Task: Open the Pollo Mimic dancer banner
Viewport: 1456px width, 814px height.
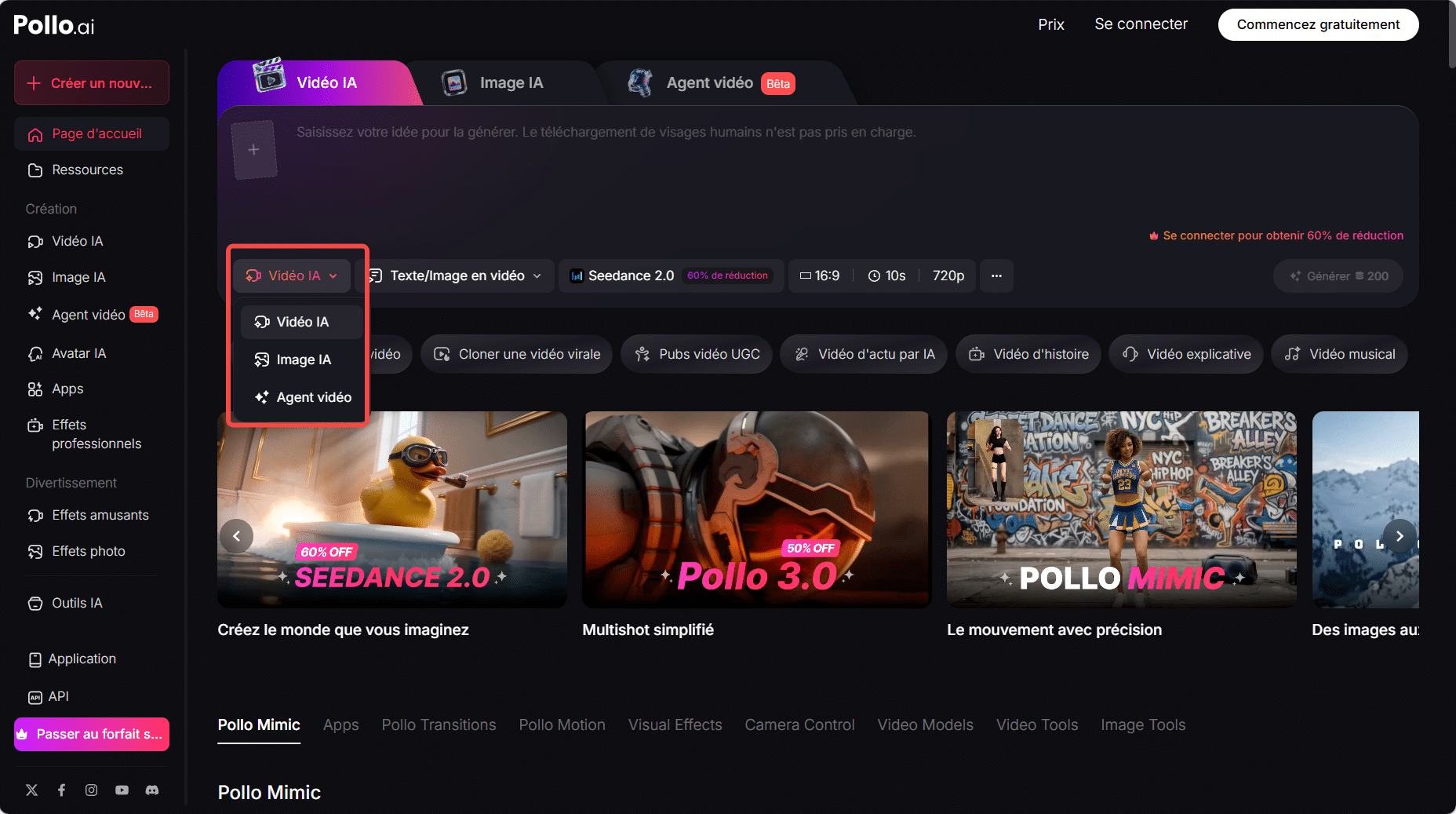Action: click(x=1122, y=509)
